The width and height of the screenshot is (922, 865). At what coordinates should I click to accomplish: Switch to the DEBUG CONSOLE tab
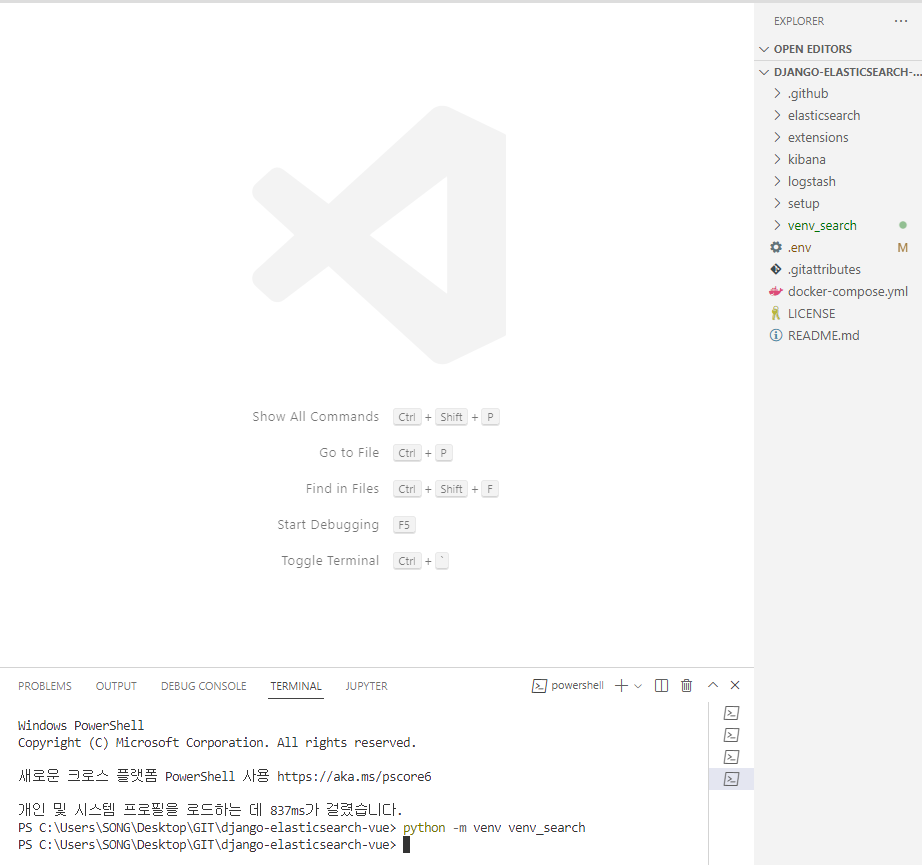[203, 686]
